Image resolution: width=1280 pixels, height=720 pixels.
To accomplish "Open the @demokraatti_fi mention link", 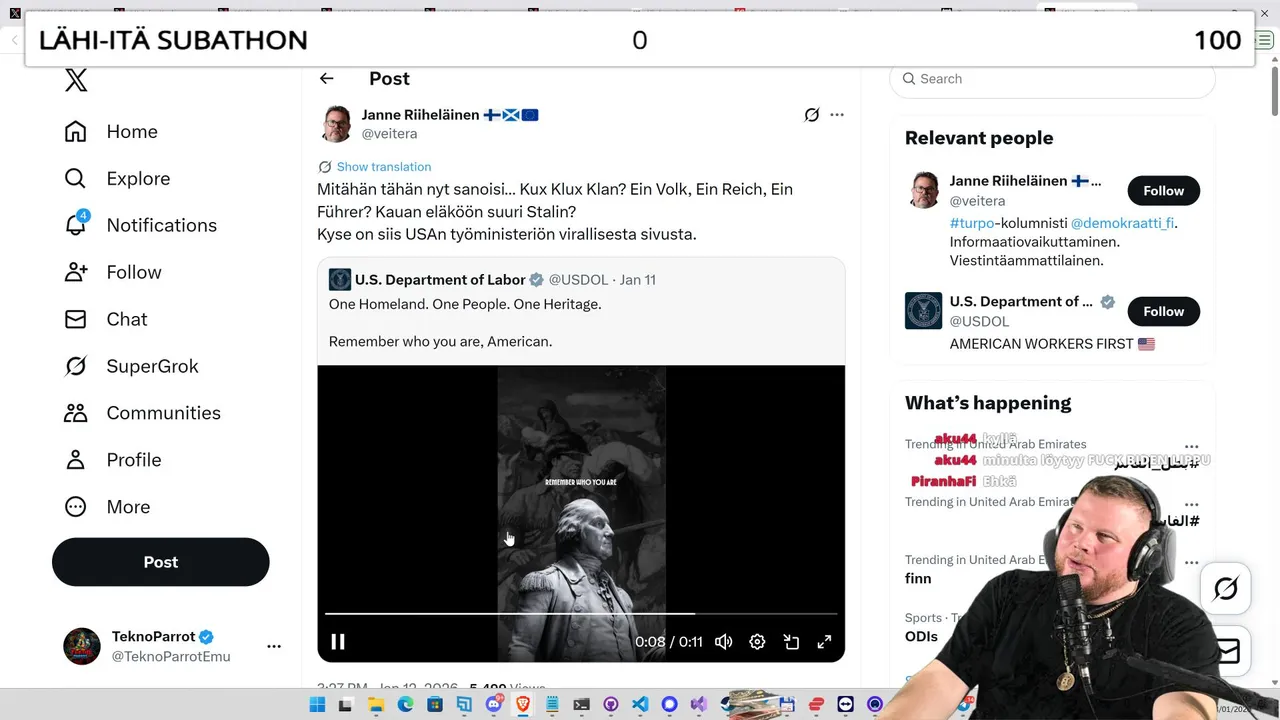I will (1122, 223).
